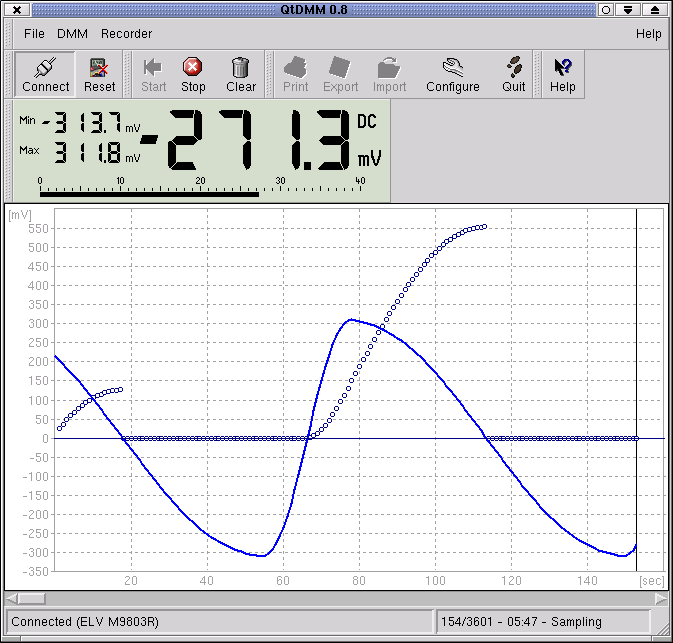Viewport: 673px width, 643px height.
Task: Toggle the Connect plug icon button
Action: pyautogui.click(x=45, y=75)
